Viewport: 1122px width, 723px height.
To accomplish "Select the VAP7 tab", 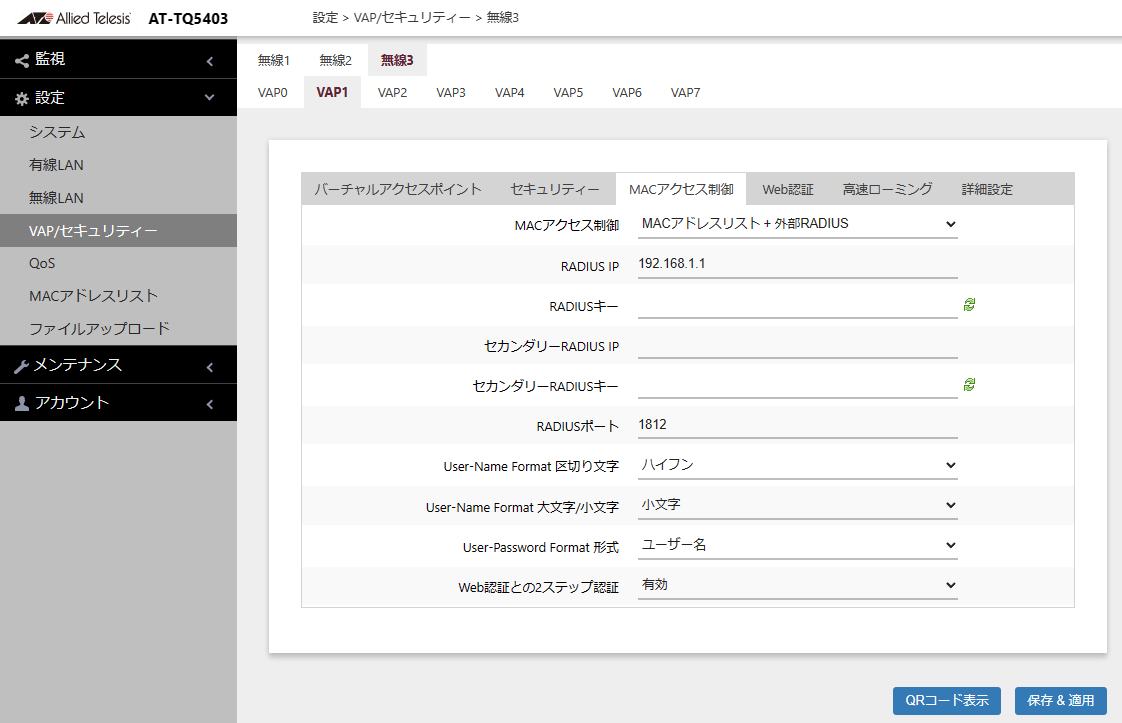I will pos(686,92).
